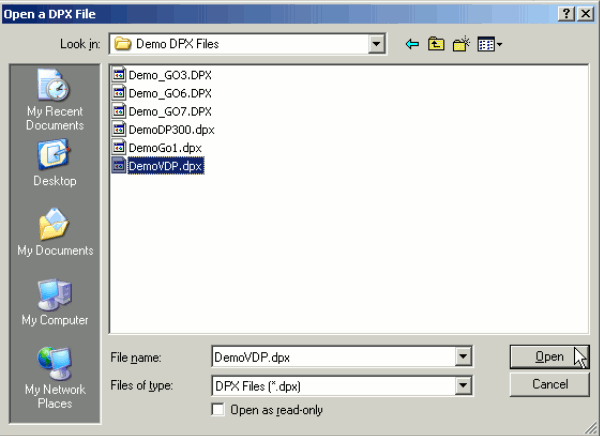
Task: Select file name Demo_GO3.DPX
Action: (x=170, y=75)
